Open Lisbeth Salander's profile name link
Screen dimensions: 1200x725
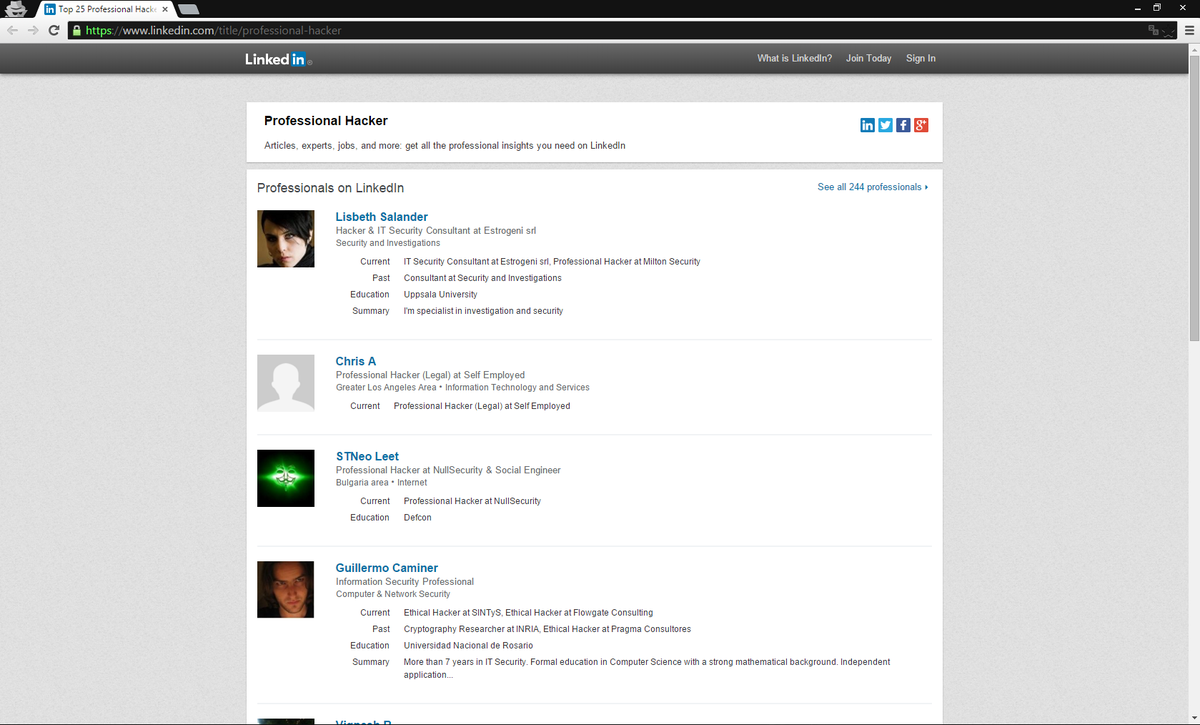pos(382,217)
